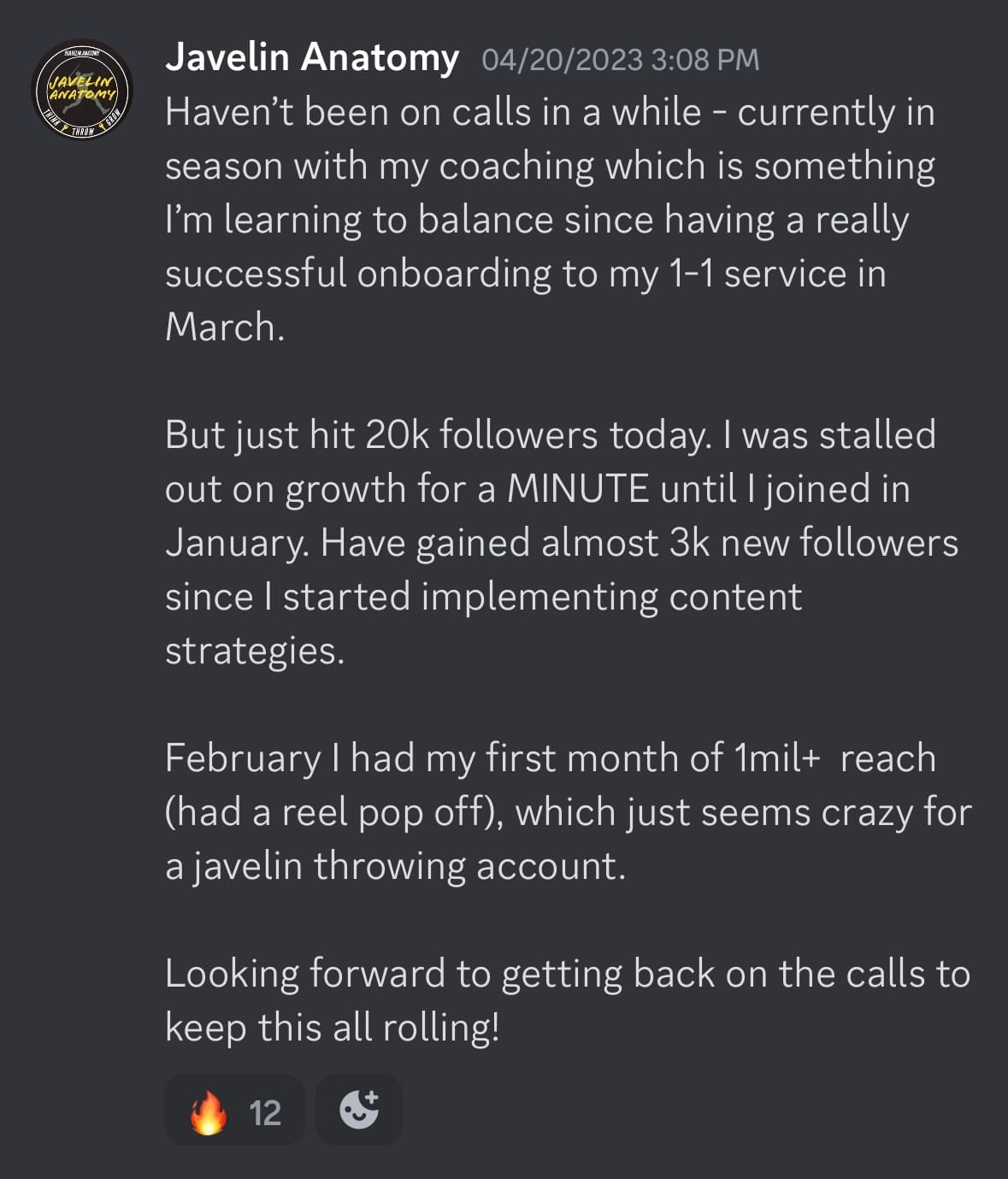The height and width of the screenshot is (1179, 1008).
Task: Click the final line "keep this all rolling!"
Action: 332,1028
